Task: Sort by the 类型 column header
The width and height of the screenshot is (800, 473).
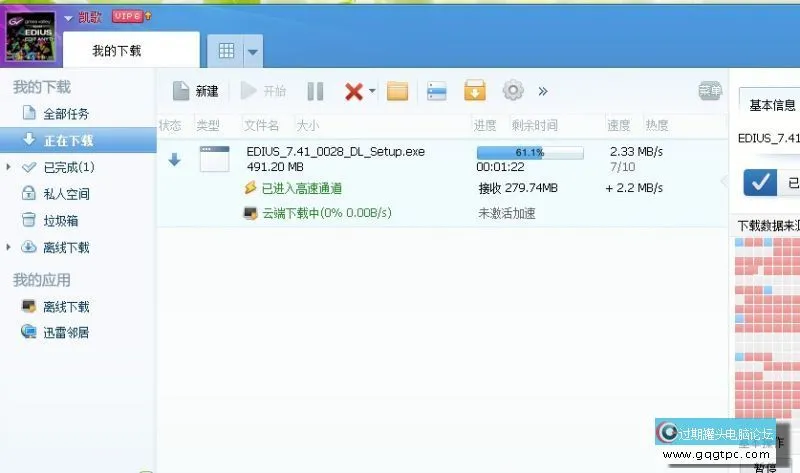Action: click(x=208, y=126)
